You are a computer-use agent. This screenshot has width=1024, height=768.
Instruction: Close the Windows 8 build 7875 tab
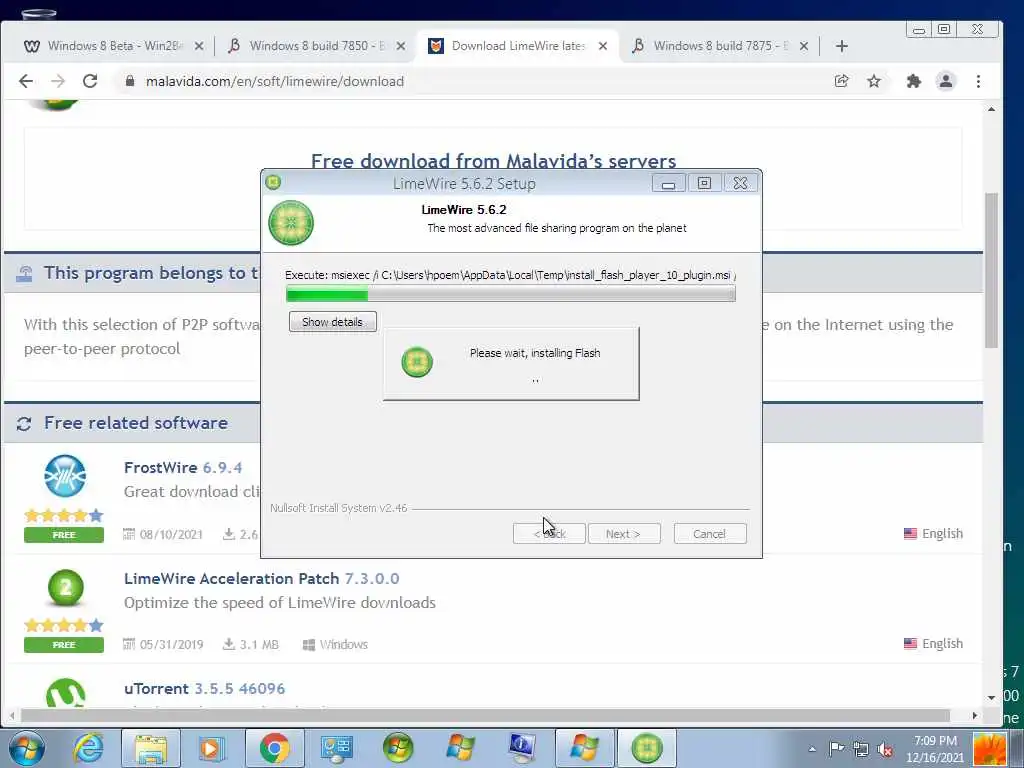point(804,46)
